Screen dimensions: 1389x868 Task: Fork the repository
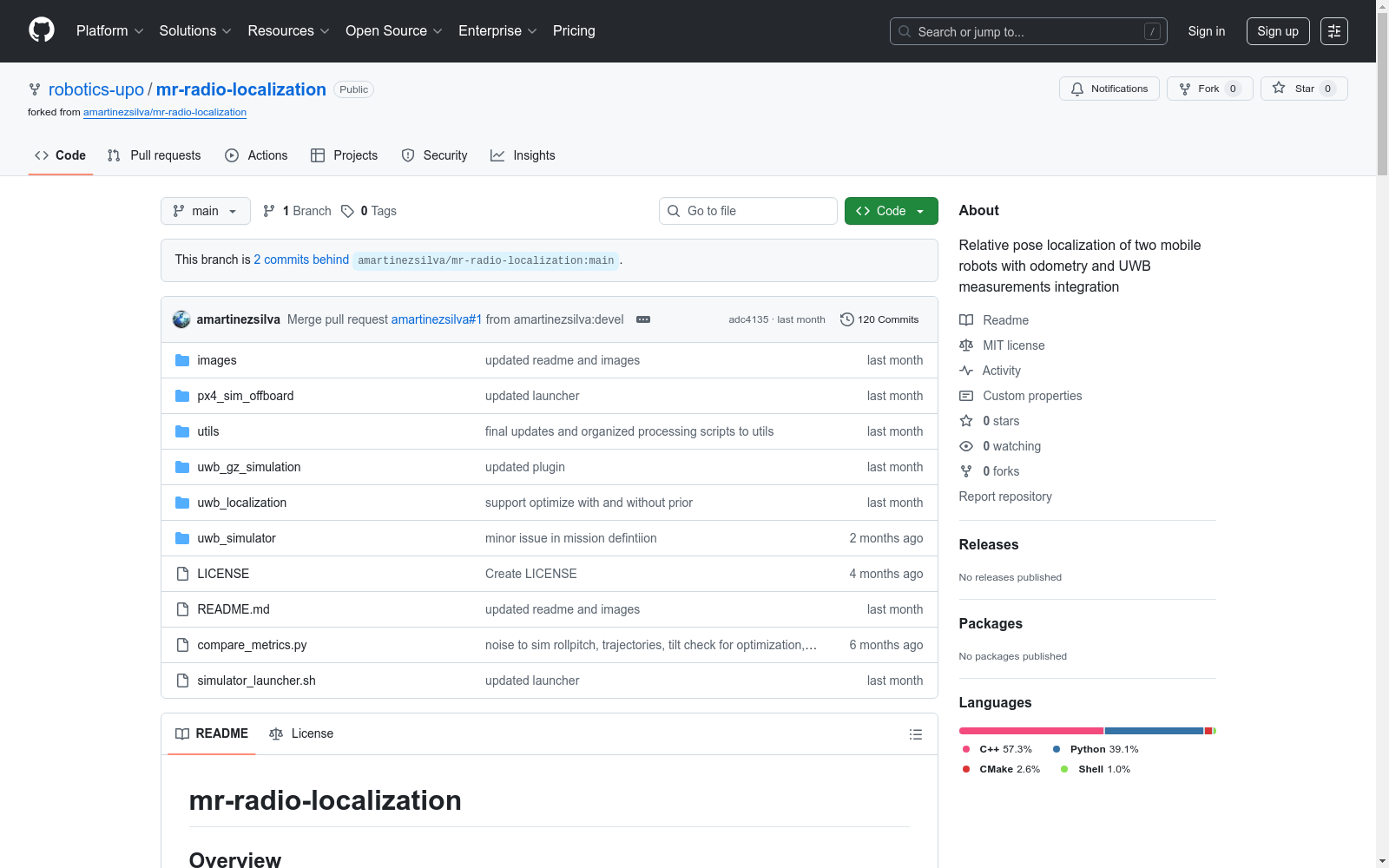pos(1209,89)
